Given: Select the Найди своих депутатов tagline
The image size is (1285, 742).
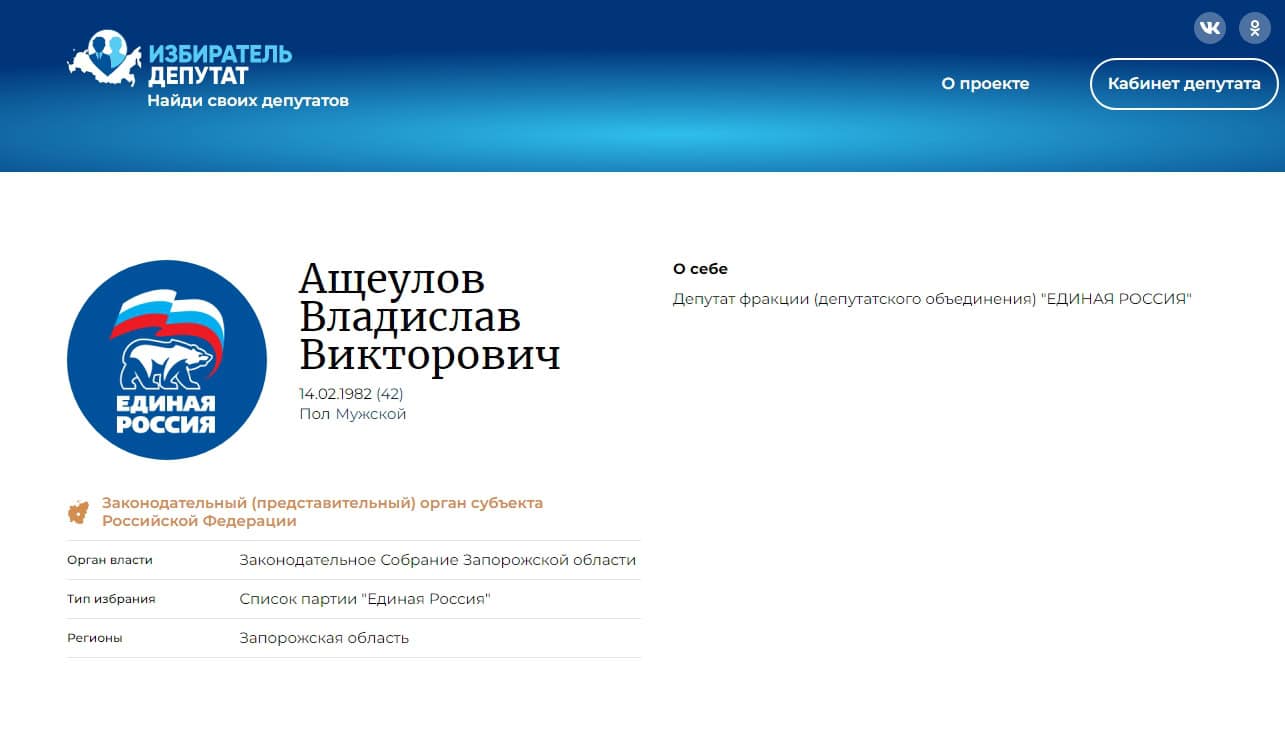Looking at the screenshot, I should 246,100.
